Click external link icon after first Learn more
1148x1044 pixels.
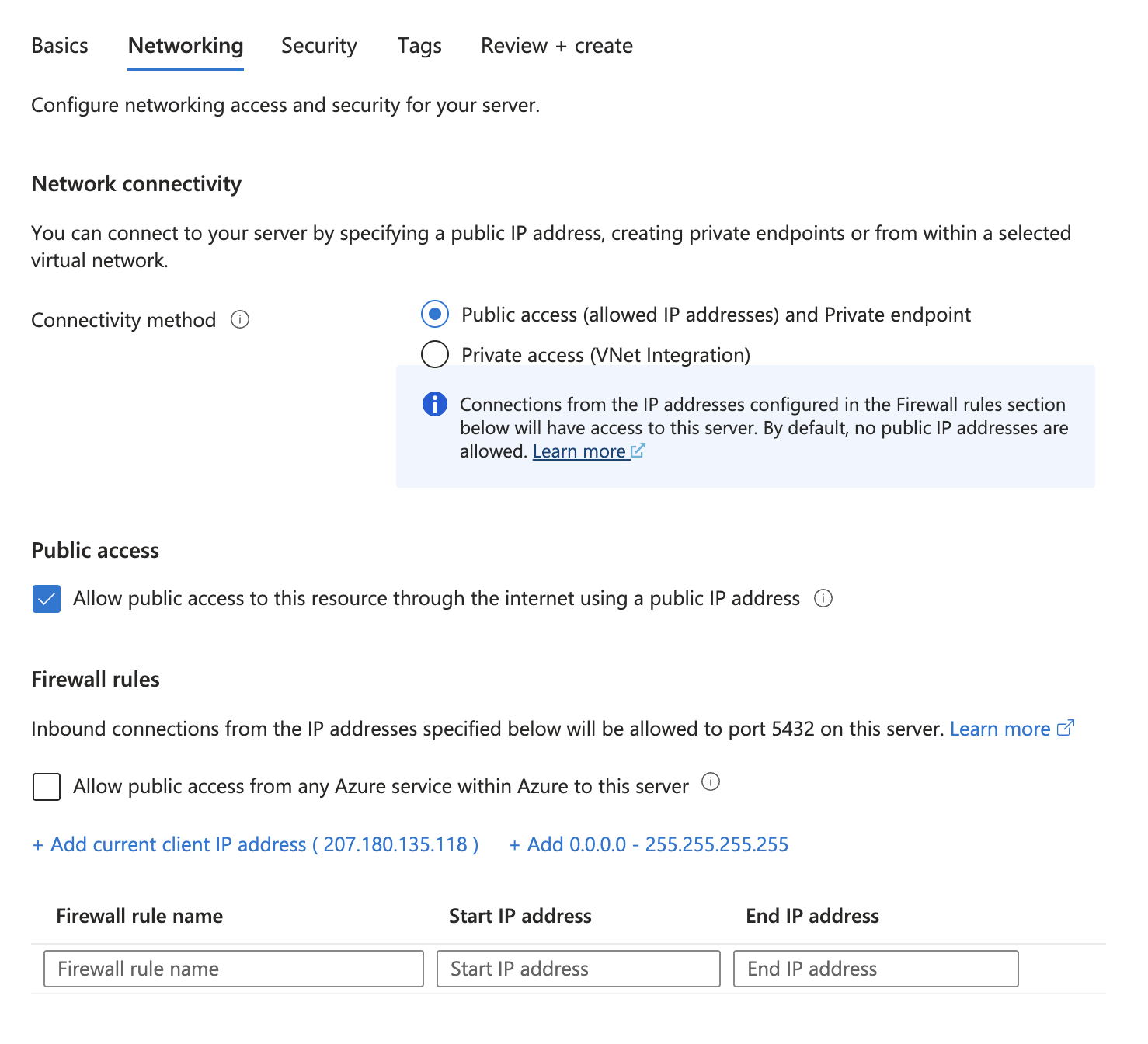tap(638, 451)
